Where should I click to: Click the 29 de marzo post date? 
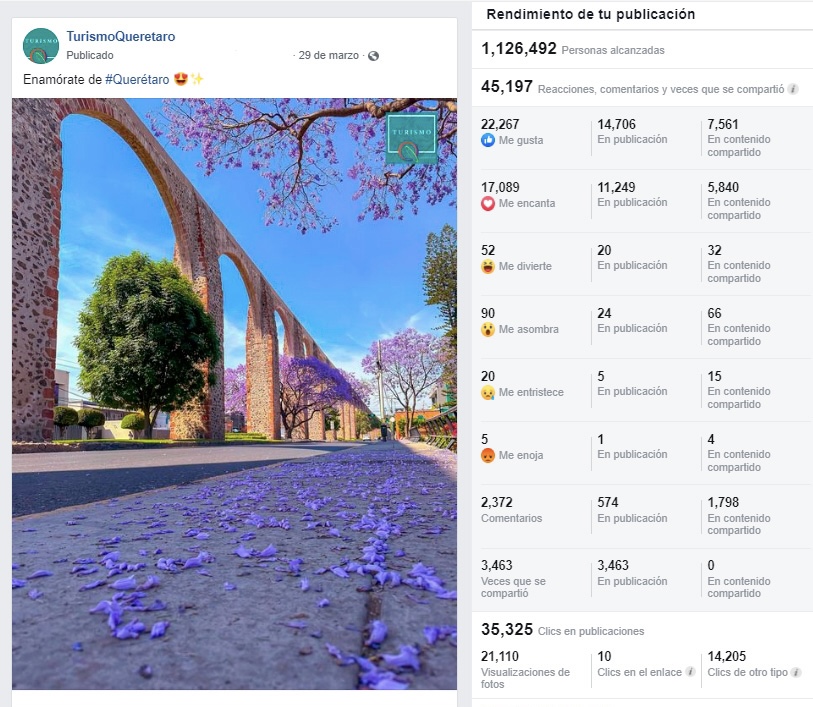328,56
